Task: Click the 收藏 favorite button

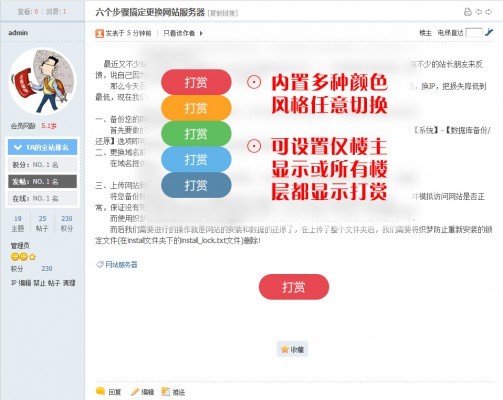Action: tap(292, 349)
